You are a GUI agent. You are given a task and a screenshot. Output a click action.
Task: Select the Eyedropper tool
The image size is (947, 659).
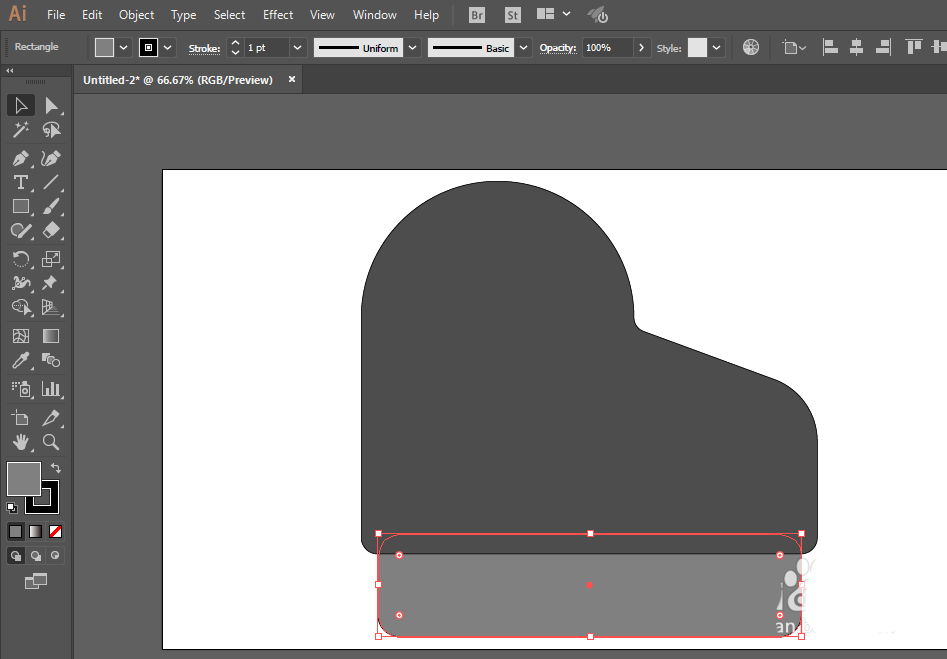pyautogui.click(x=21, y=361)
